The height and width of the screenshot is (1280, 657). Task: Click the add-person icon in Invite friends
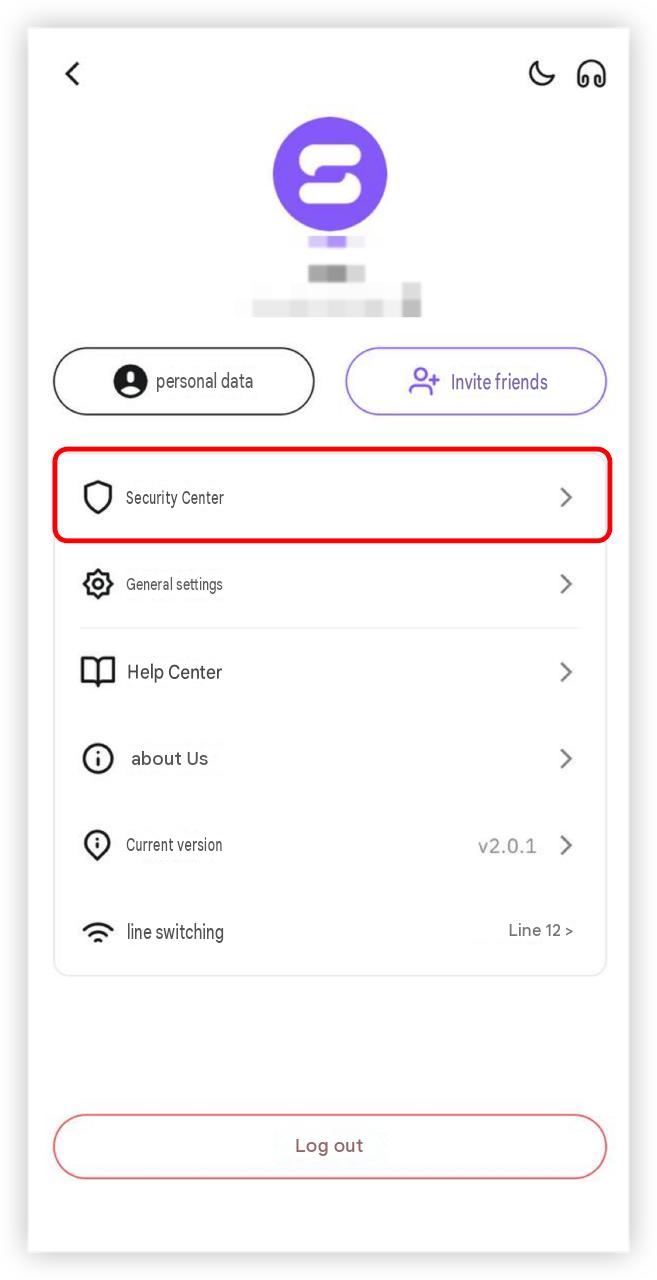click(424, 381)
